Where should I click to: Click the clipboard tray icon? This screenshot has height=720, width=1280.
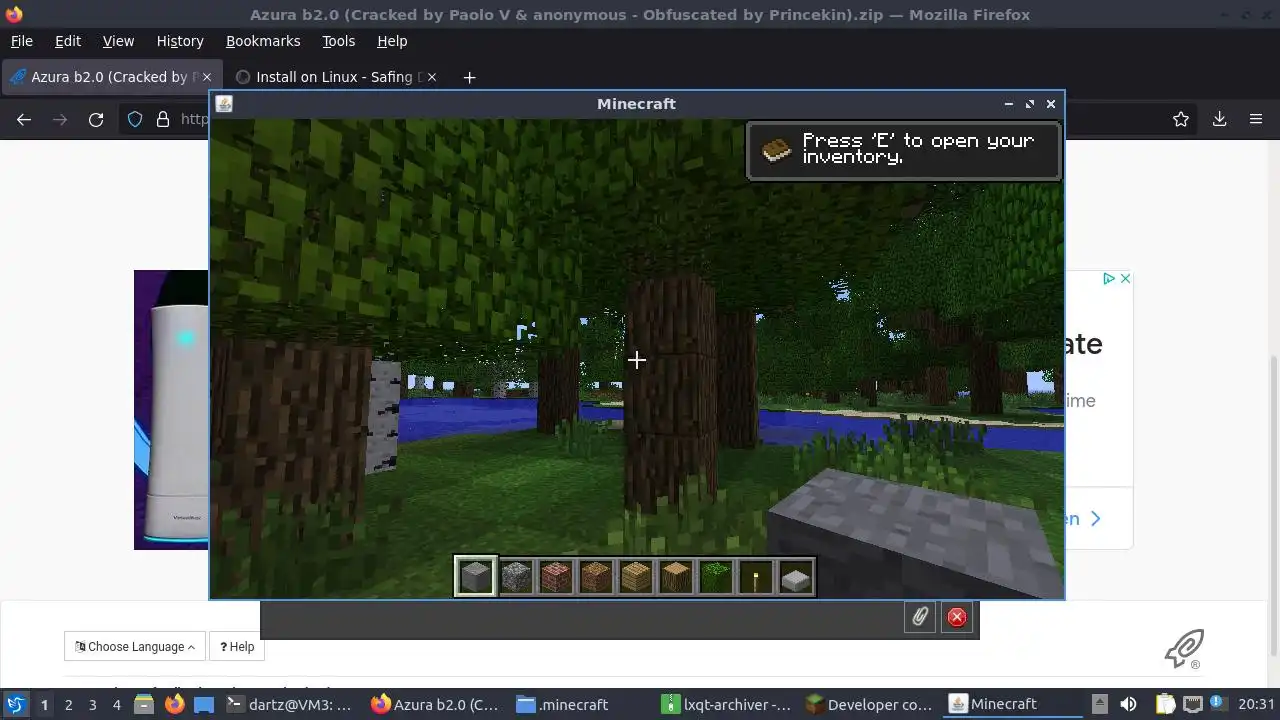click(1165, 704)
